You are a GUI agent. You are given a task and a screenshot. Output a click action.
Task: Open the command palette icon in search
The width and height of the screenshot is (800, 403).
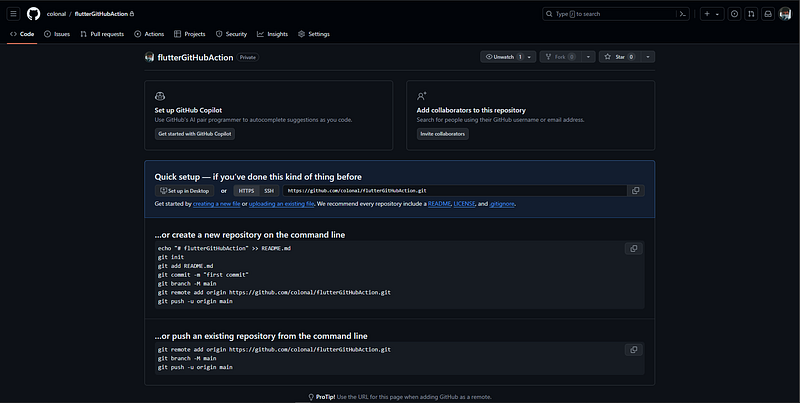pos(683,14)
